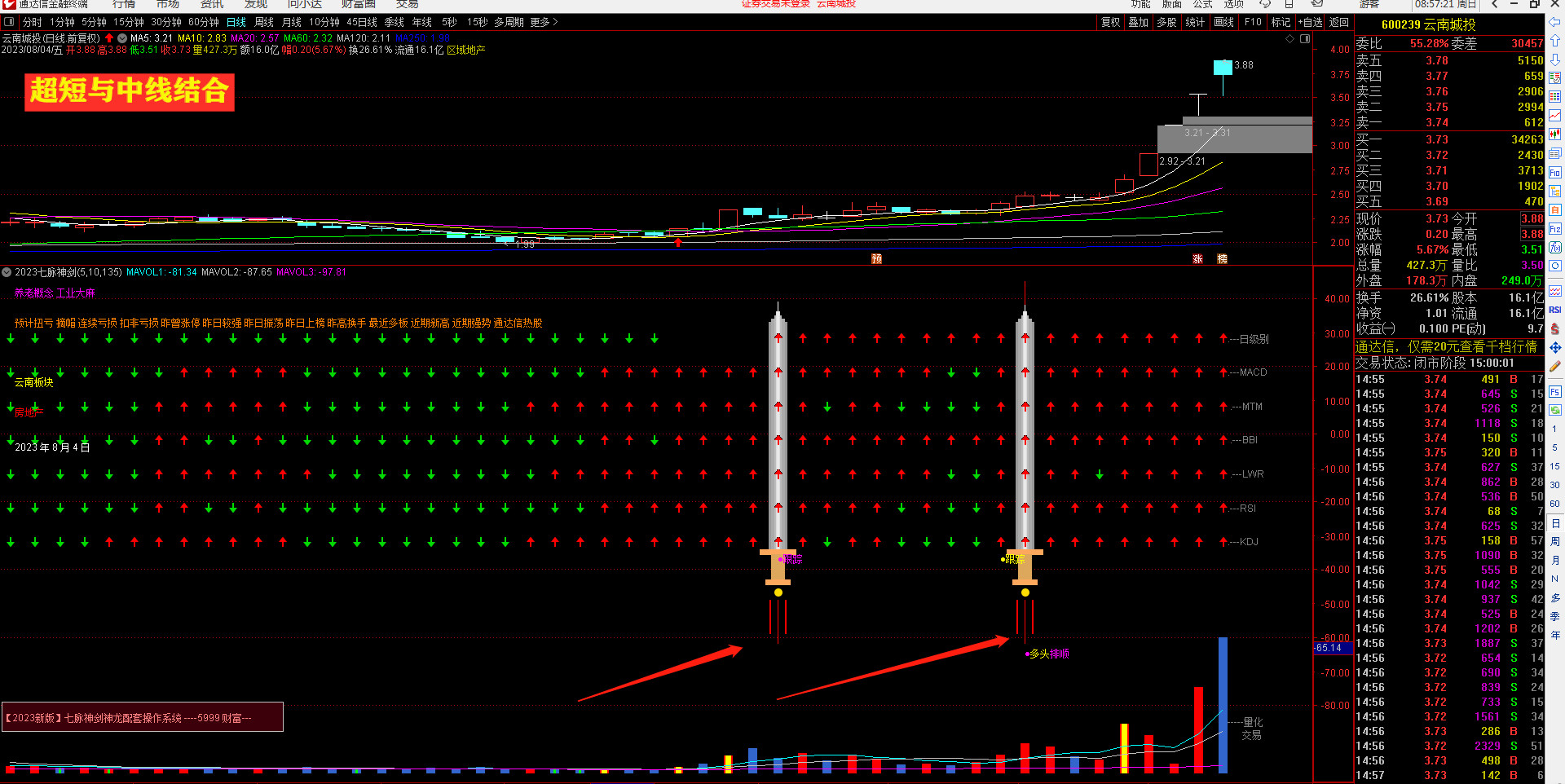Click the 涨 marker on the time axis
Image resolution: width=1565 pixels, height=784 pixels.
coord(1197,259)
